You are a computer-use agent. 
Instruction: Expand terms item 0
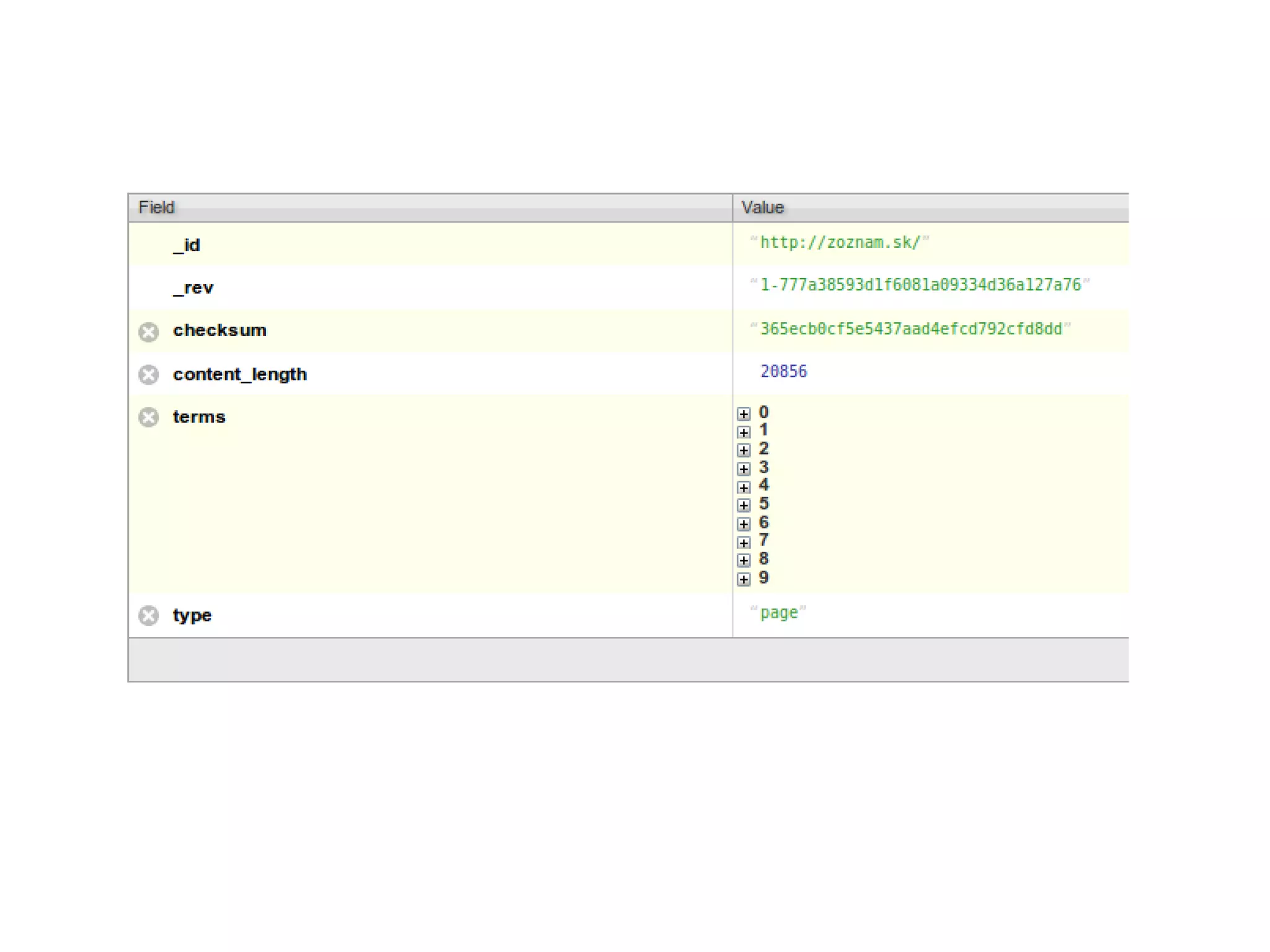(744, 414)
